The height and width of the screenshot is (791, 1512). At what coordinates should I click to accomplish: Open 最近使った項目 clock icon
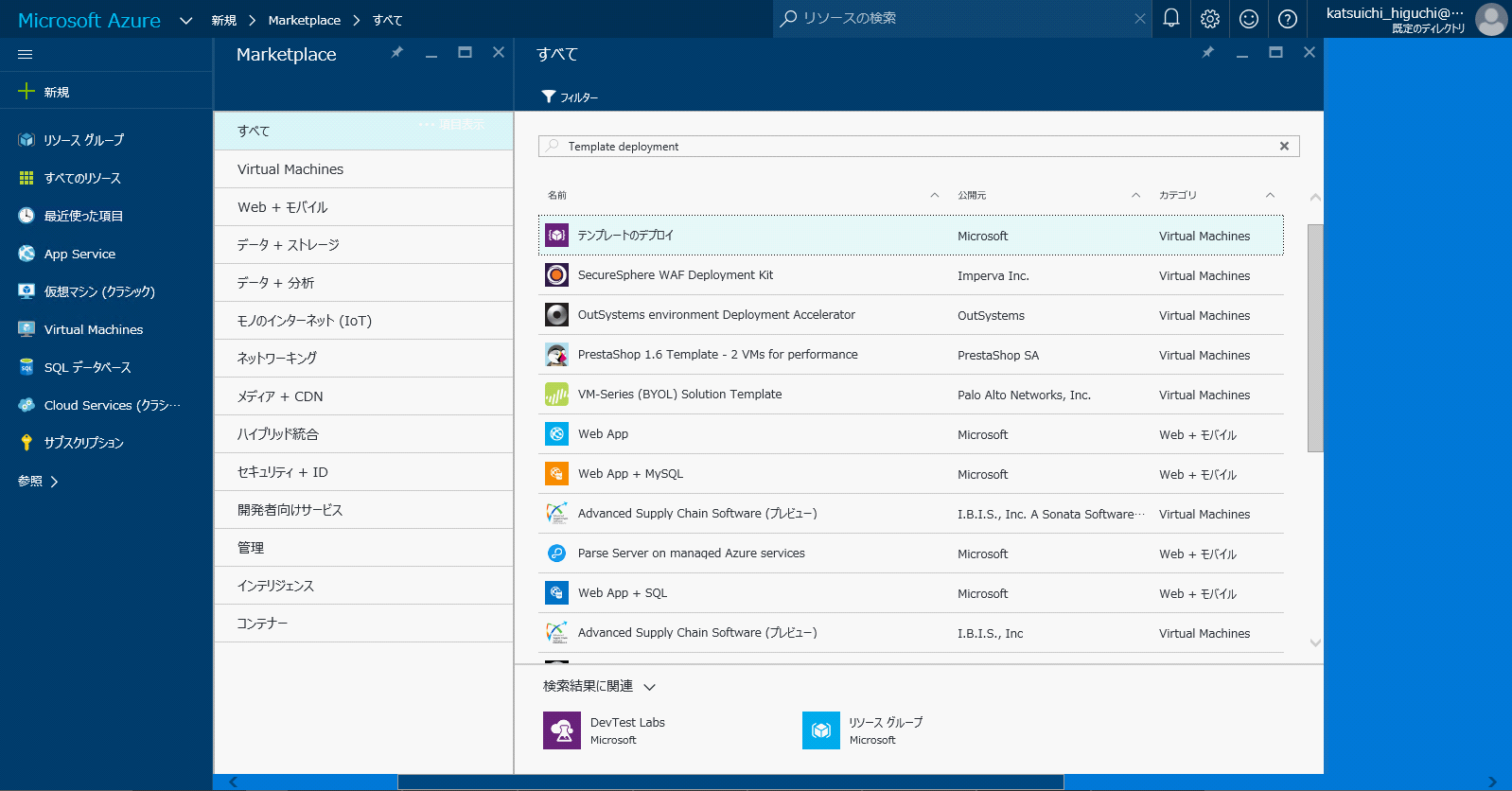[26, 216]
